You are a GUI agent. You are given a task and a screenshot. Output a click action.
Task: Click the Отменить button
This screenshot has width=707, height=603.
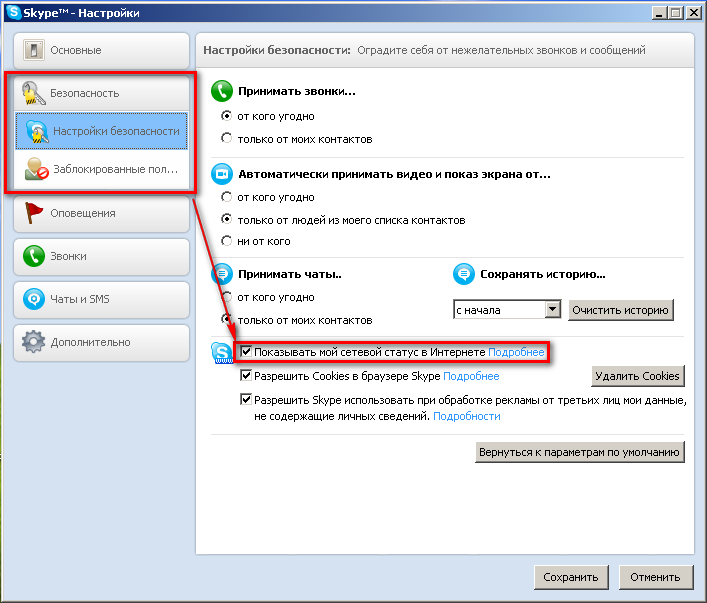click(656, 577)
